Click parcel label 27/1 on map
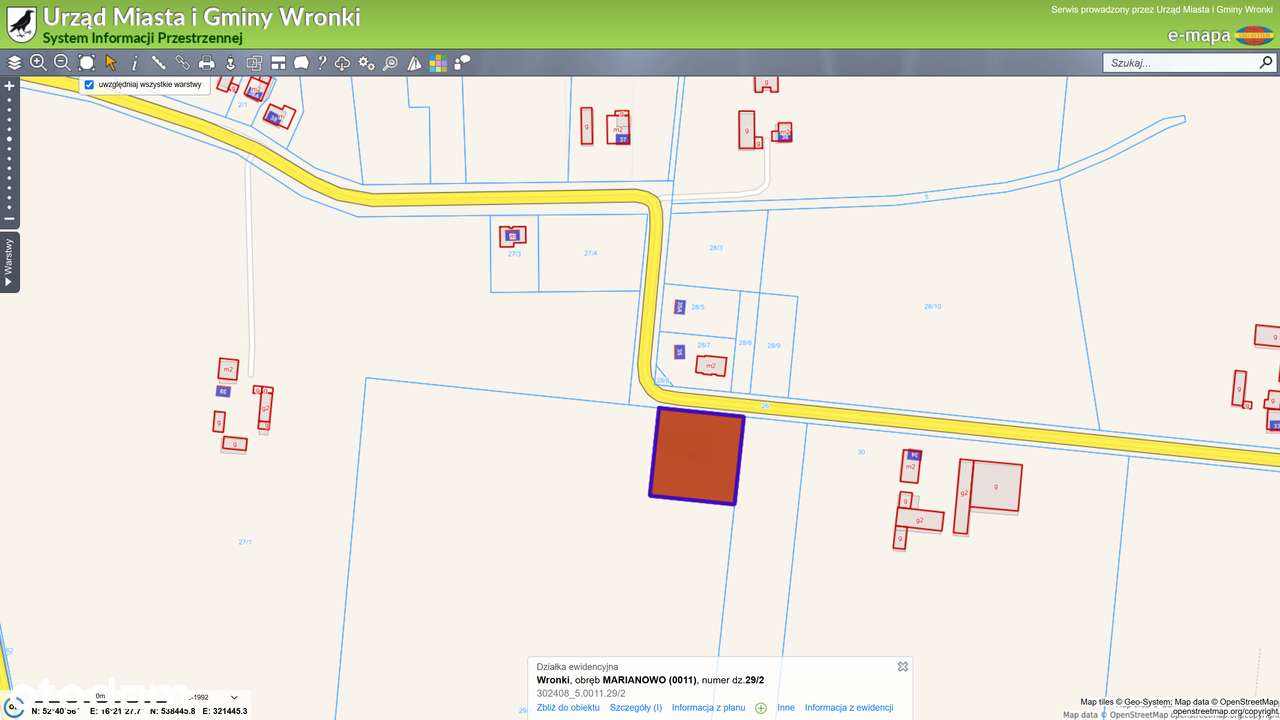This screenshot has width=1280, height=720. click(245, 541)
